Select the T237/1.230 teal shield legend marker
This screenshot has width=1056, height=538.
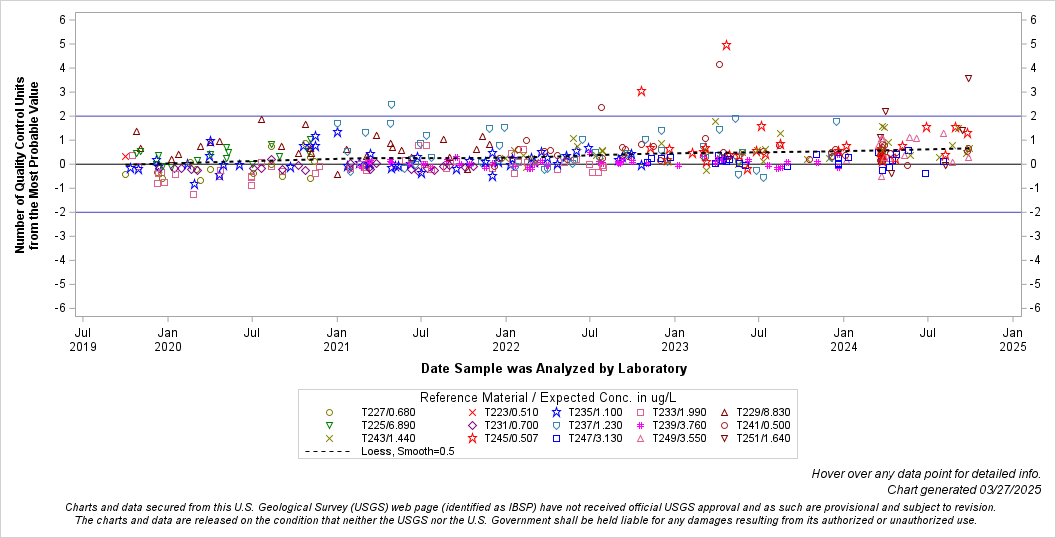tap(556, 426)
